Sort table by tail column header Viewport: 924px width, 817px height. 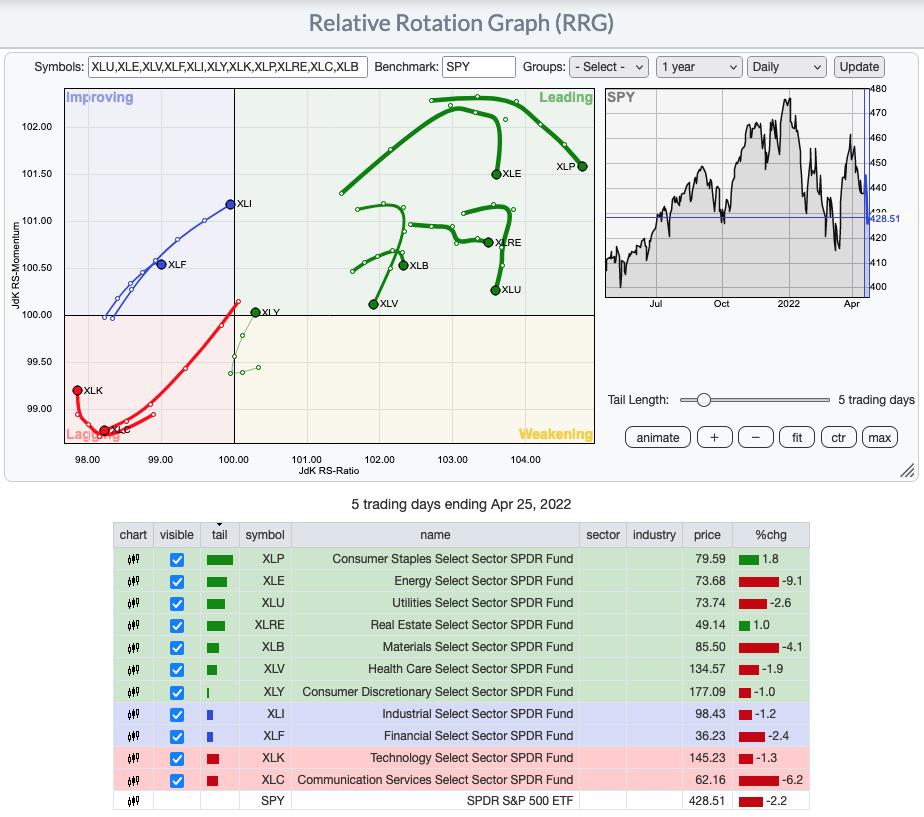click(x=220, y=535)
